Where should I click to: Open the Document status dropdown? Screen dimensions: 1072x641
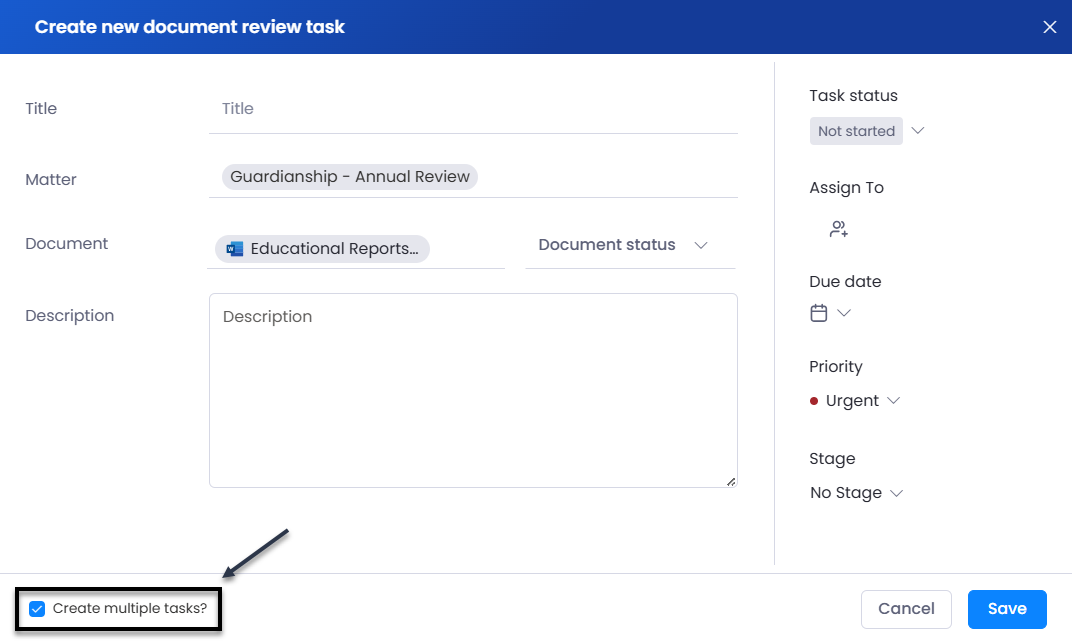pyautogui.click(x=630, y=245)
